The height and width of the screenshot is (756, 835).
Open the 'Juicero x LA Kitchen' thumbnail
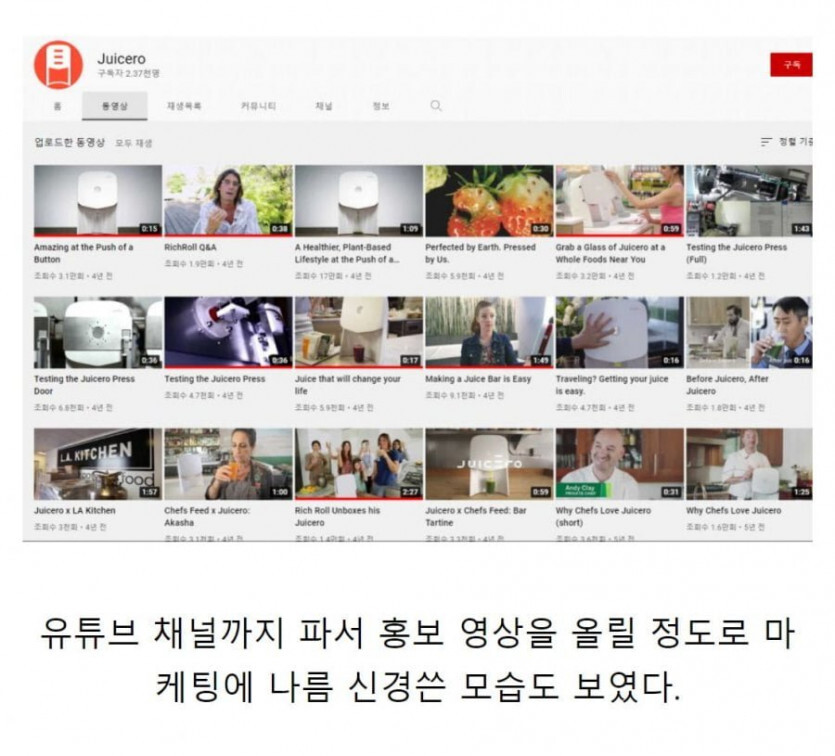[98, 464]
